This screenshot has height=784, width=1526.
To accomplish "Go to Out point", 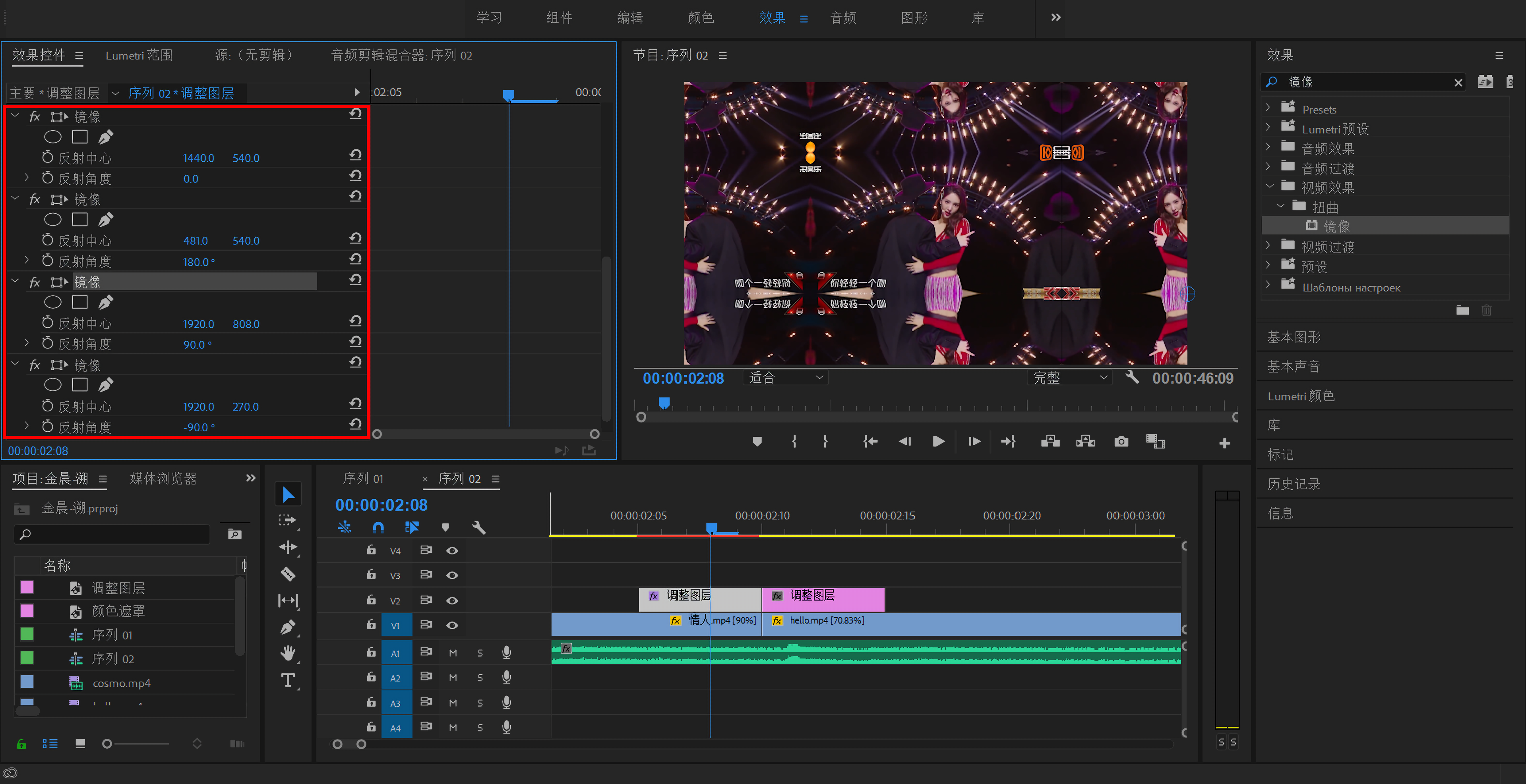I will coord(1008,442).
